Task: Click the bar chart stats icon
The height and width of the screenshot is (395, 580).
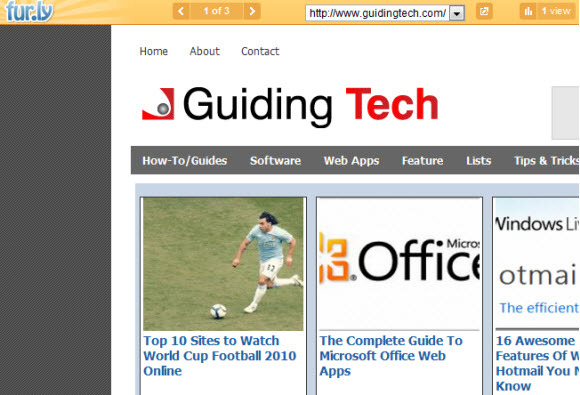Action: (x=528, y=11)
